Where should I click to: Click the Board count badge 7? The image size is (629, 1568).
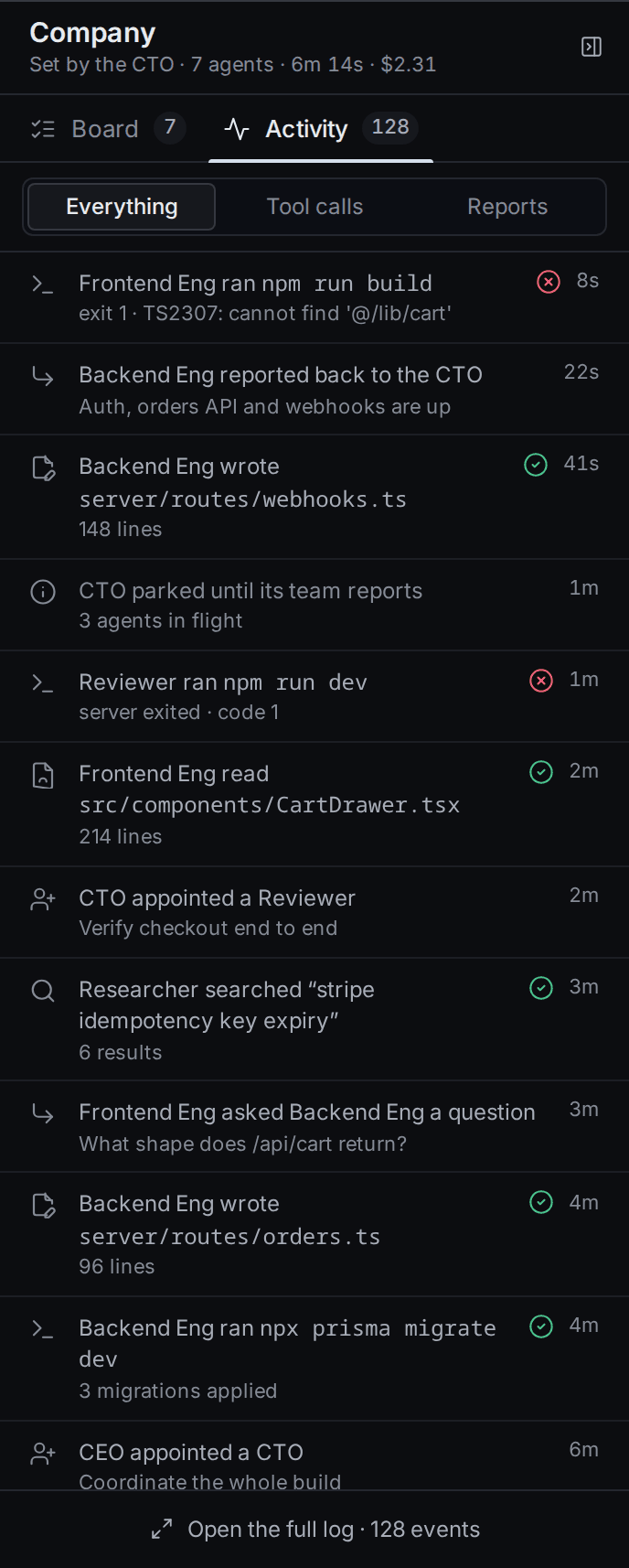click(x=170, y=127)
